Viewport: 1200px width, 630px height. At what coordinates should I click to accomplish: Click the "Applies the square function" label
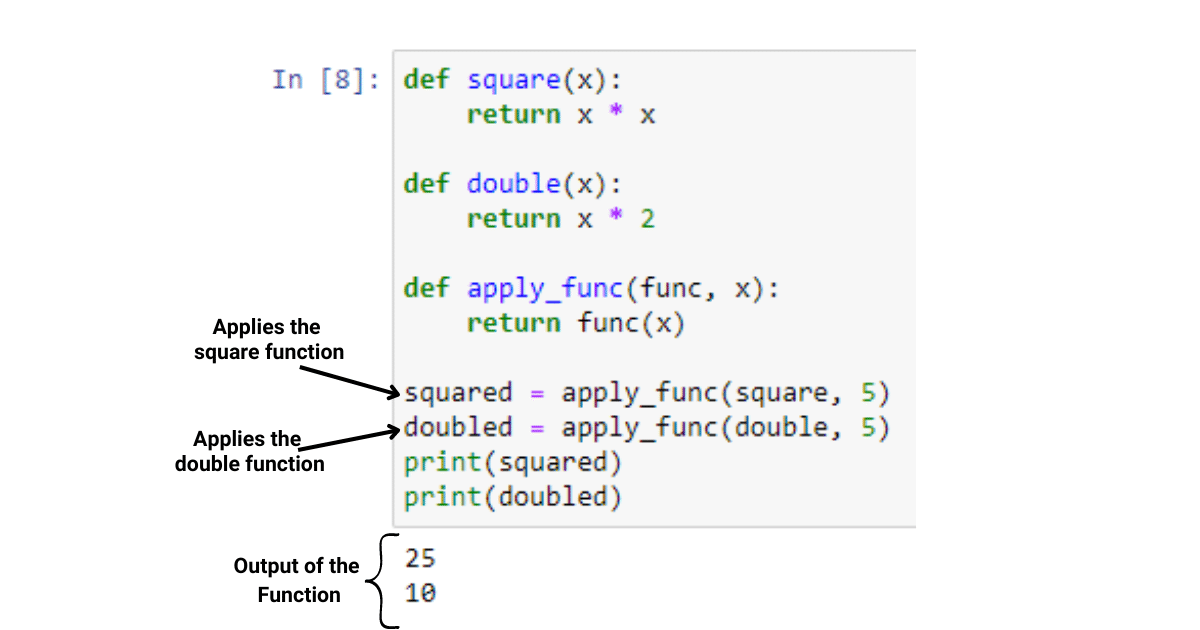[x=267, y=339]
